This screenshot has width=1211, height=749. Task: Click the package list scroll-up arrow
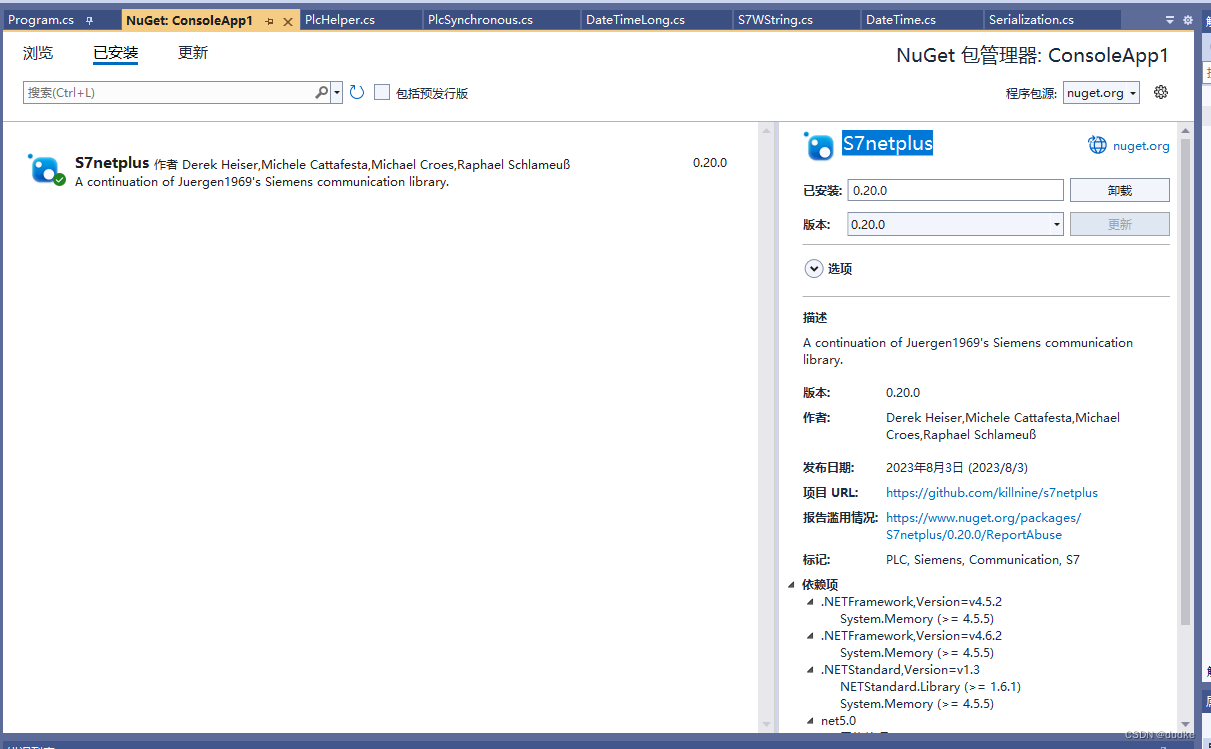pos(767,130)
